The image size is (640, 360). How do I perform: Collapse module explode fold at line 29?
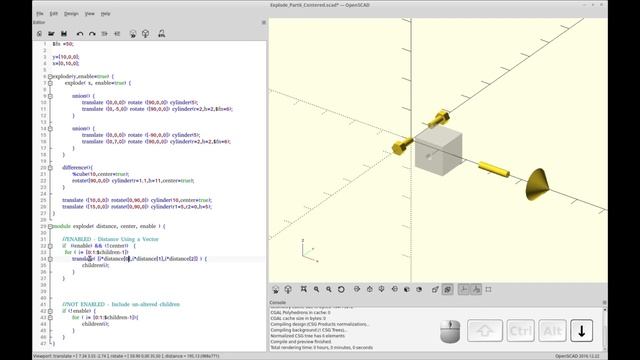tap(50, 226)
